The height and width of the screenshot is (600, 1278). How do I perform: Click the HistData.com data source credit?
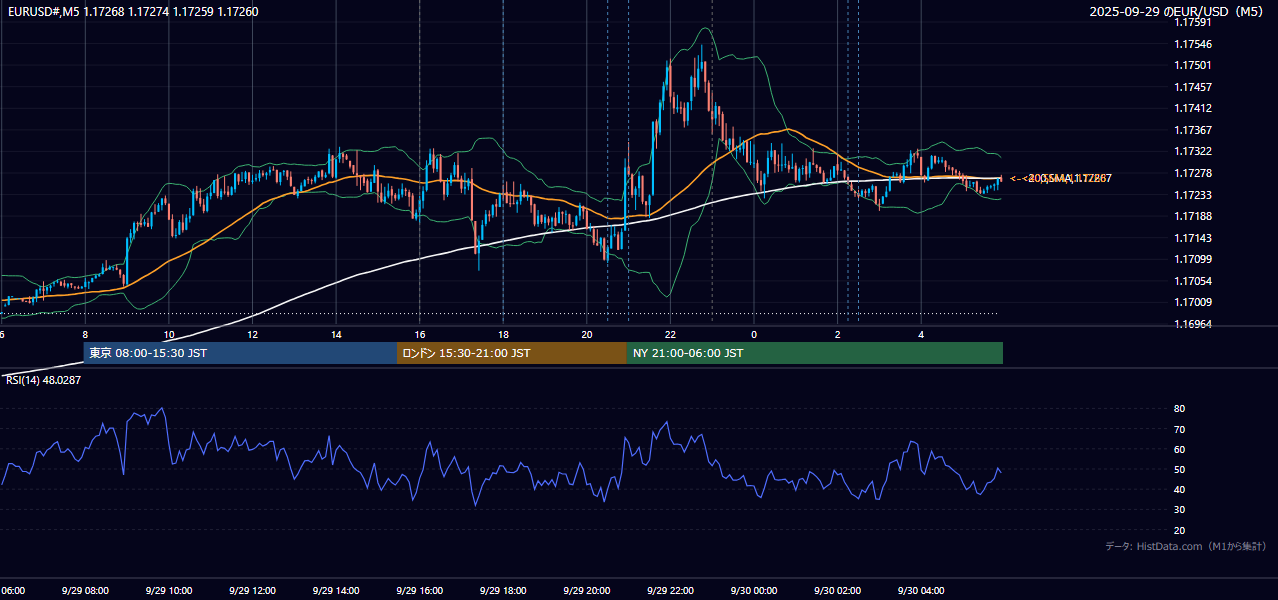(x=1186, y=546)
